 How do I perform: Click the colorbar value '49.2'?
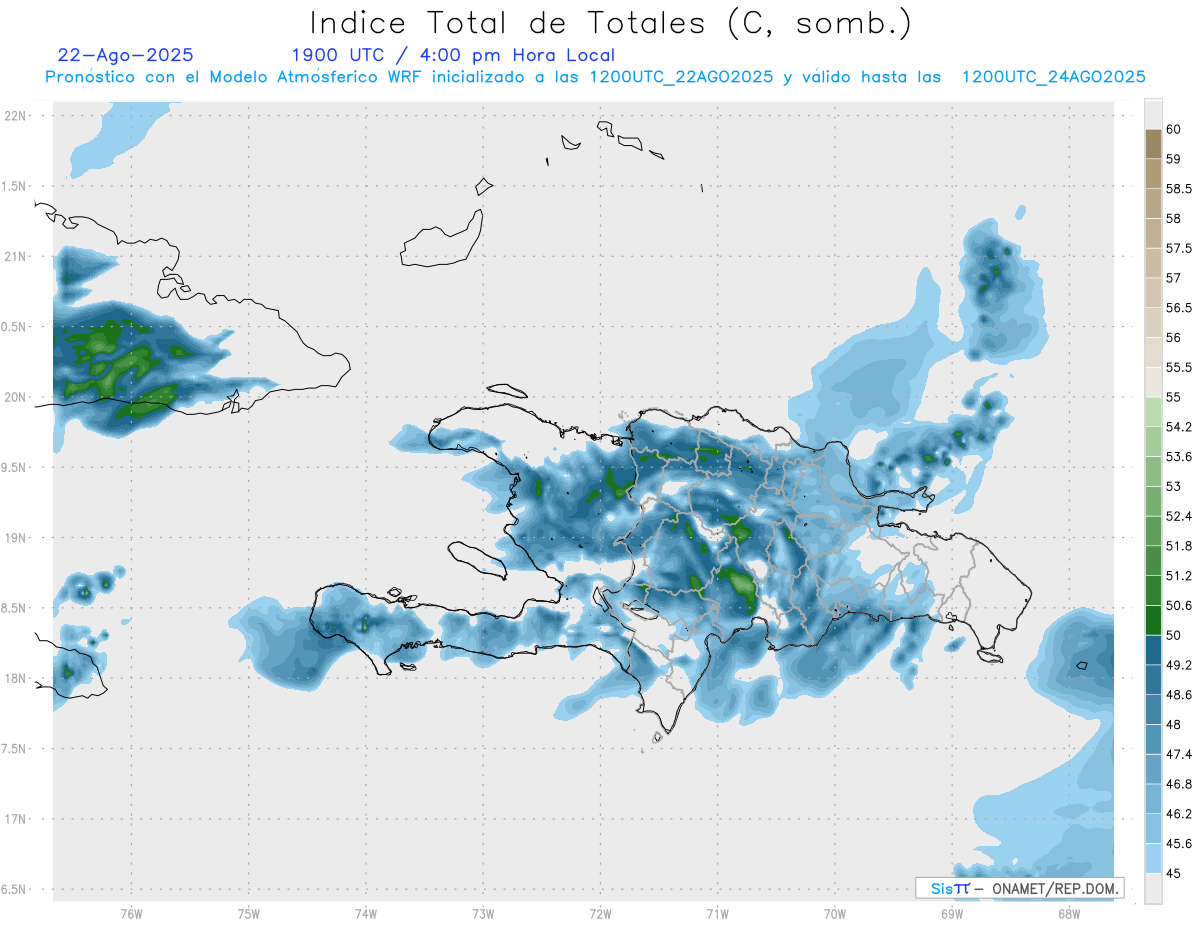pos(1179,665)
